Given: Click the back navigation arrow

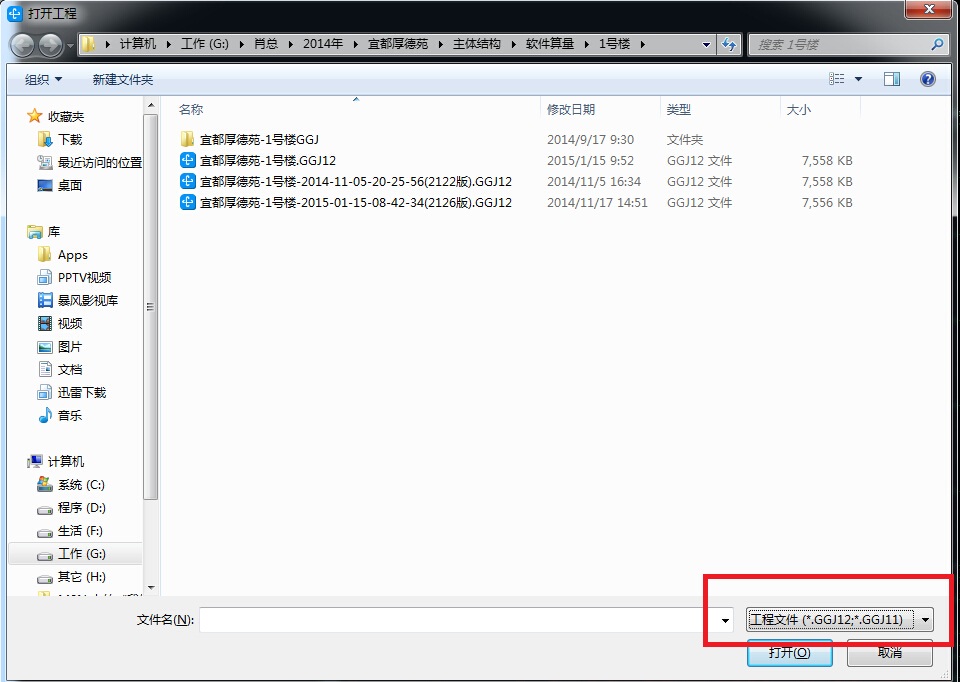Looking at the screenshot, I should (x=22, y=44).
